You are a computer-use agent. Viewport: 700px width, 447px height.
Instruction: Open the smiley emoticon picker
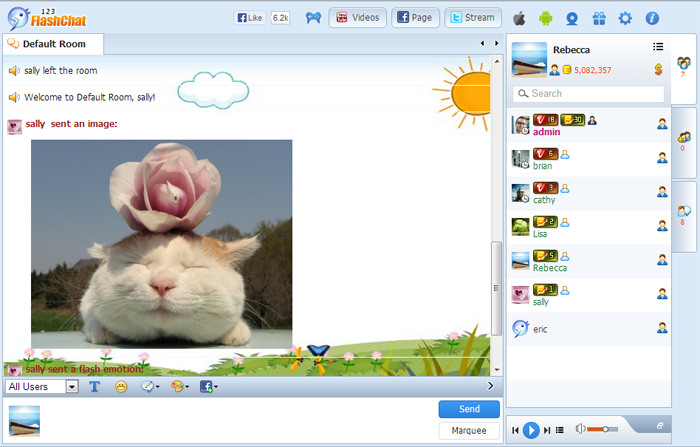121,387
